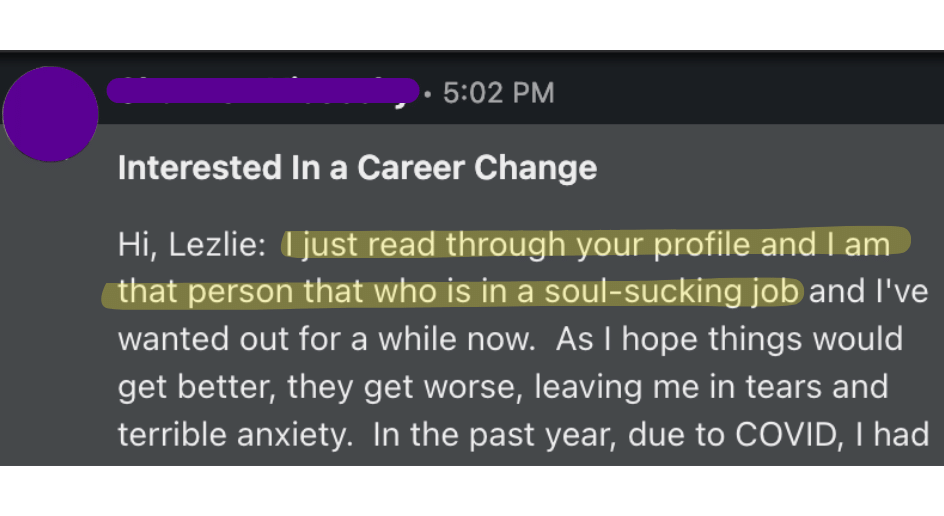Click the words "I had" at message end
The height and width of the screenshot is (516, 944).
[900, 437]
